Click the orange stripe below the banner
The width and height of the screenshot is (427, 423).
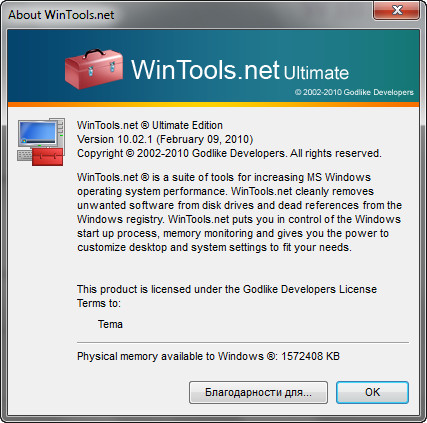213,105
